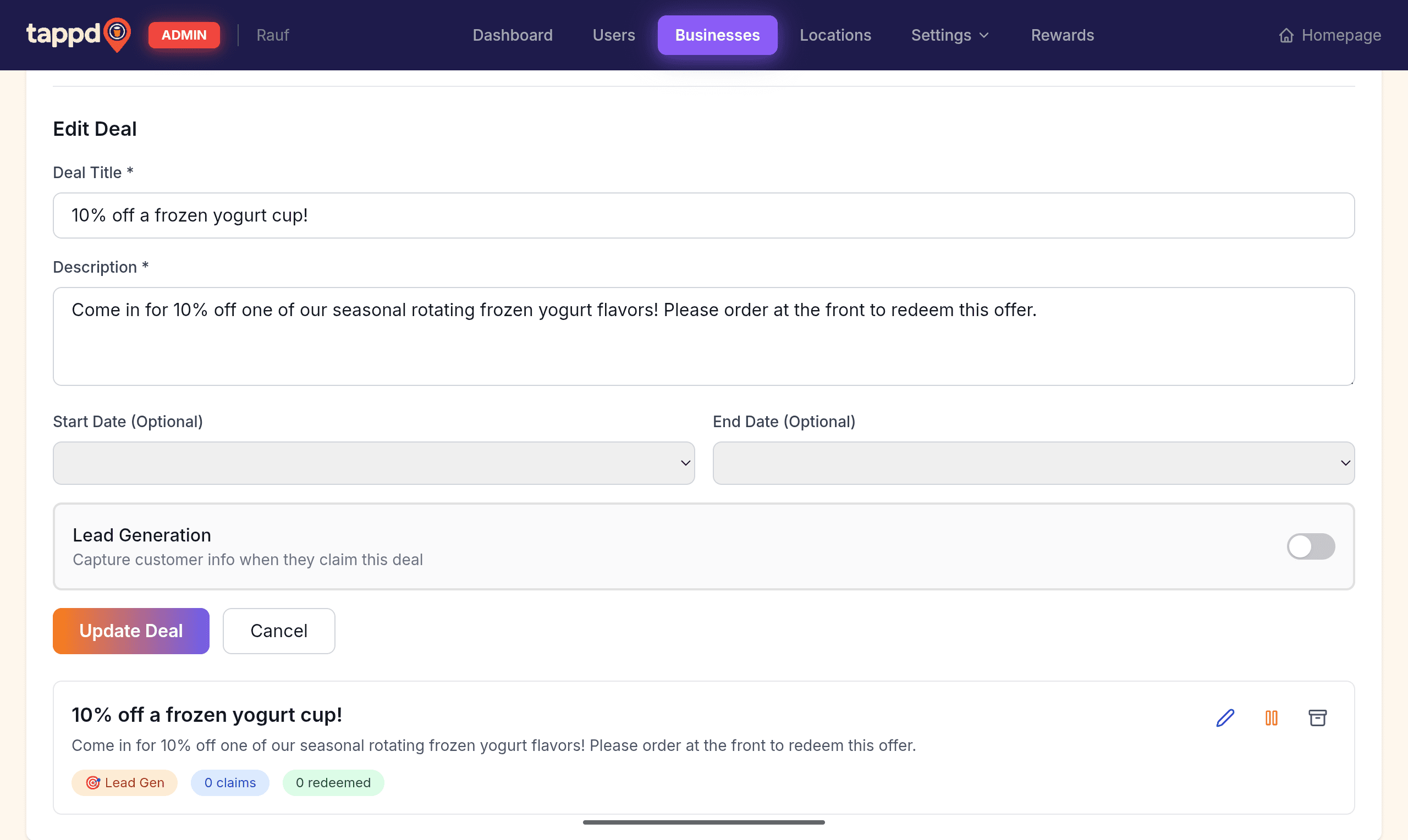This screenshot has width=1408, height=840.
Task: Click the pencil edit icon on the deal
Action: coord(1225,718)
